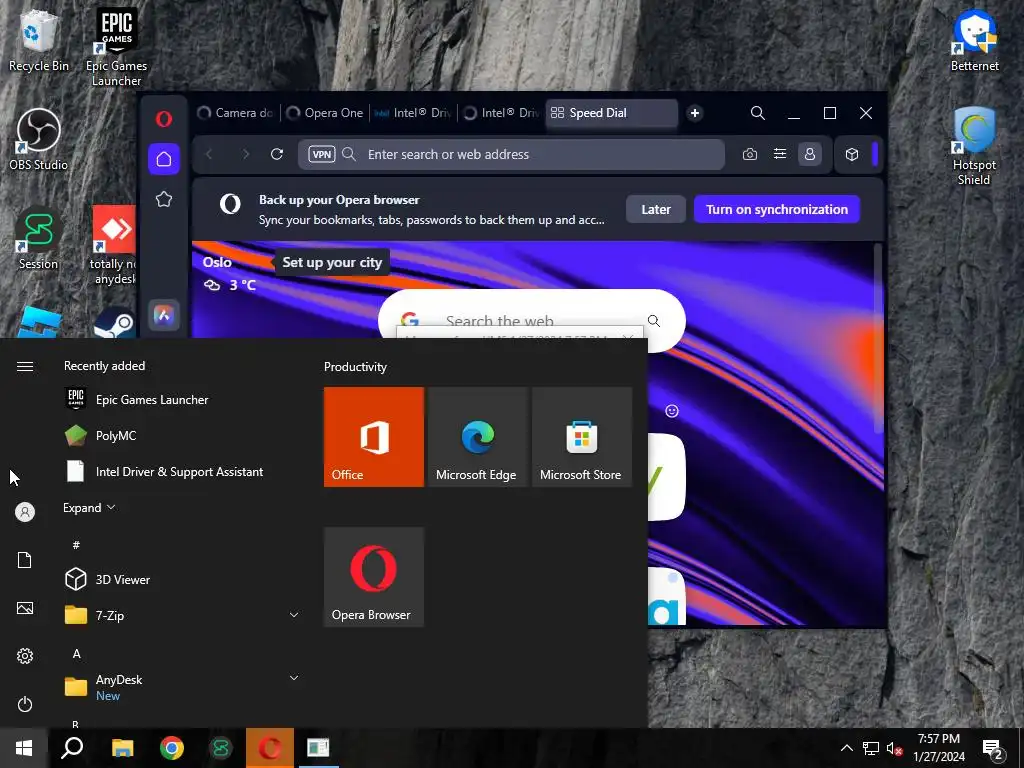Open Easy Setup sliders icon
The width and height of the screenshot is (1024, 768).
coord(780,154)
